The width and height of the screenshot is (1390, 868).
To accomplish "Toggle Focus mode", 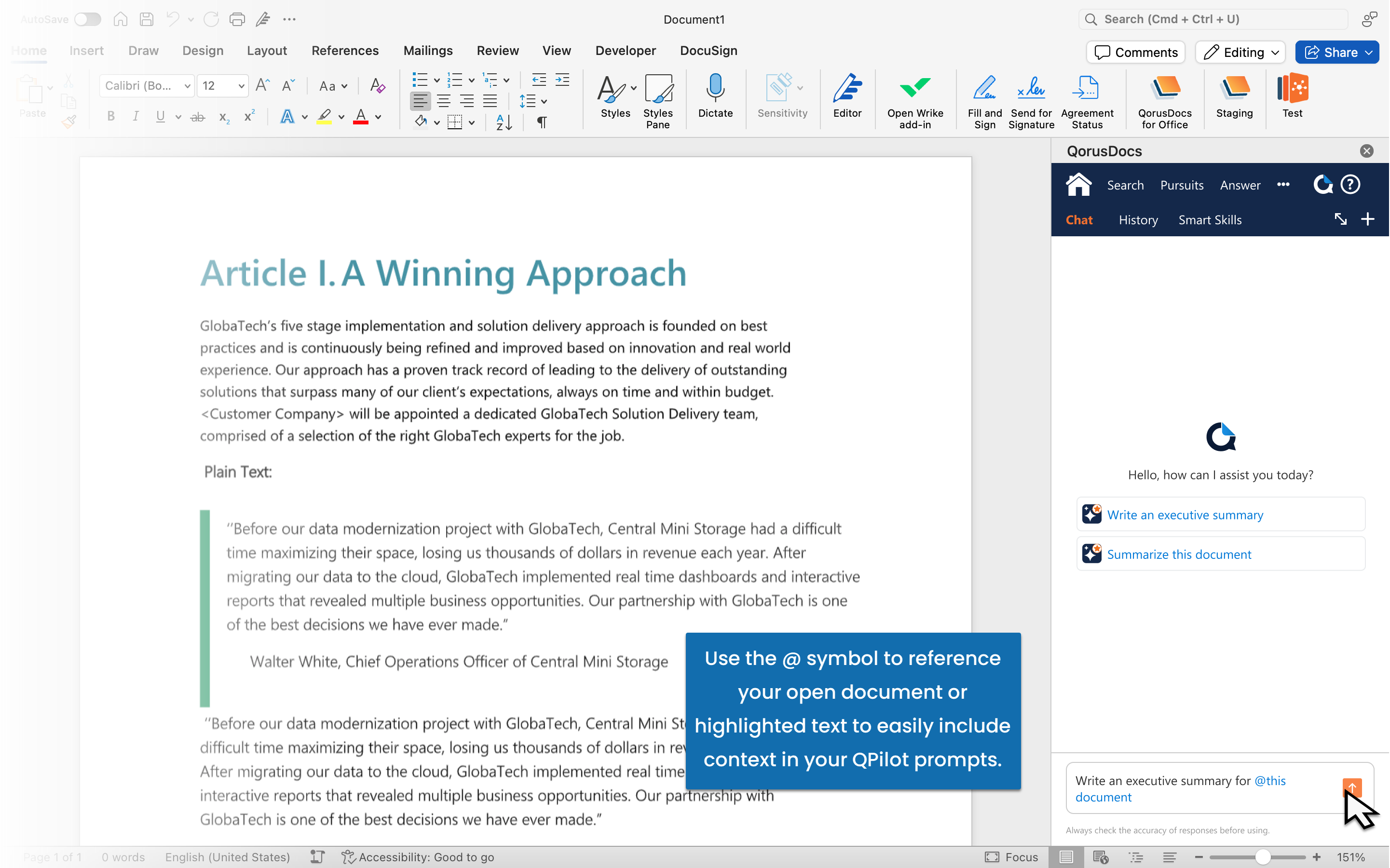I will tap(1012, 857).
